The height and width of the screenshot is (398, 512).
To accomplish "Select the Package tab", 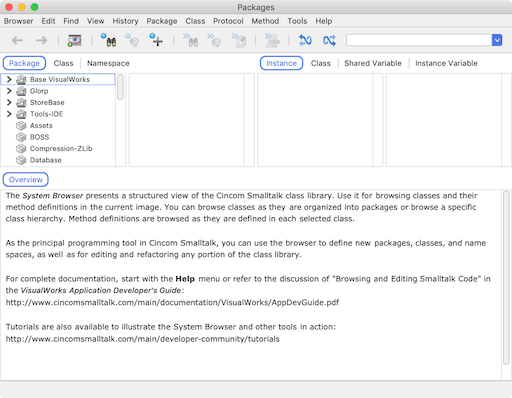I will pos(24,63).
